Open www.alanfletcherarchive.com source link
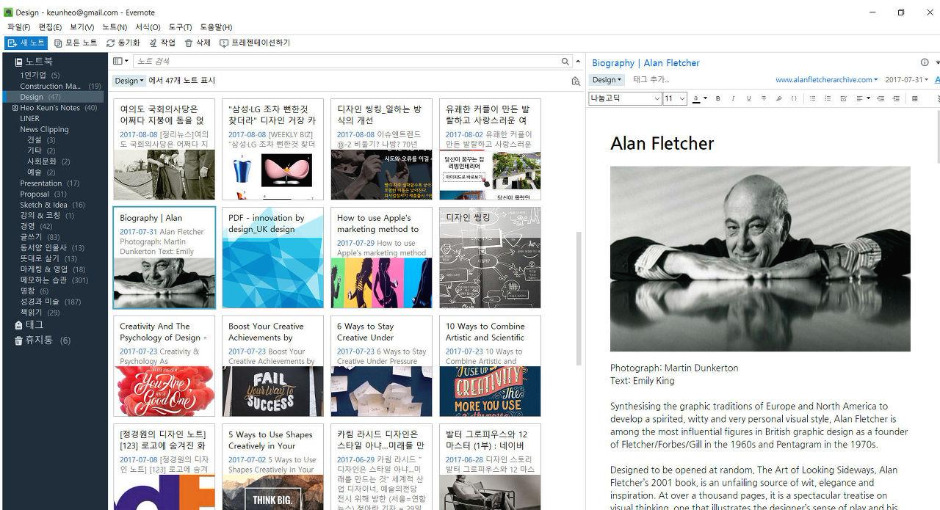940x510 pixels. [x=825, y=80]
